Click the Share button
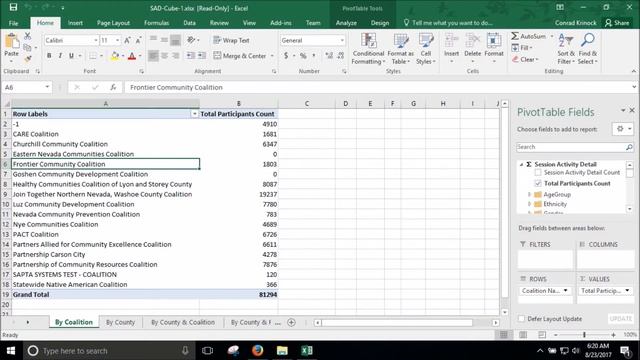The image size is (640, 360). click(x=617, y=23)
